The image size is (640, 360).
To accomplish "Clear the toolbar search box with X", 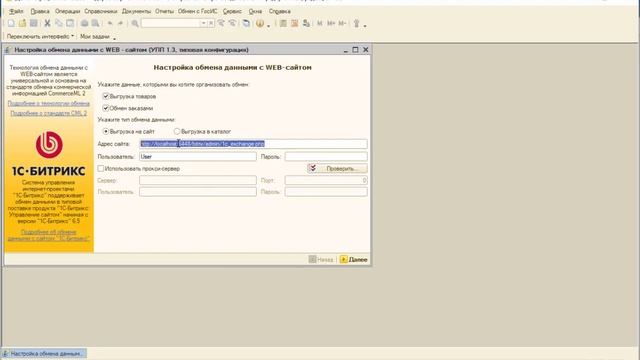I will coord(211,23).
